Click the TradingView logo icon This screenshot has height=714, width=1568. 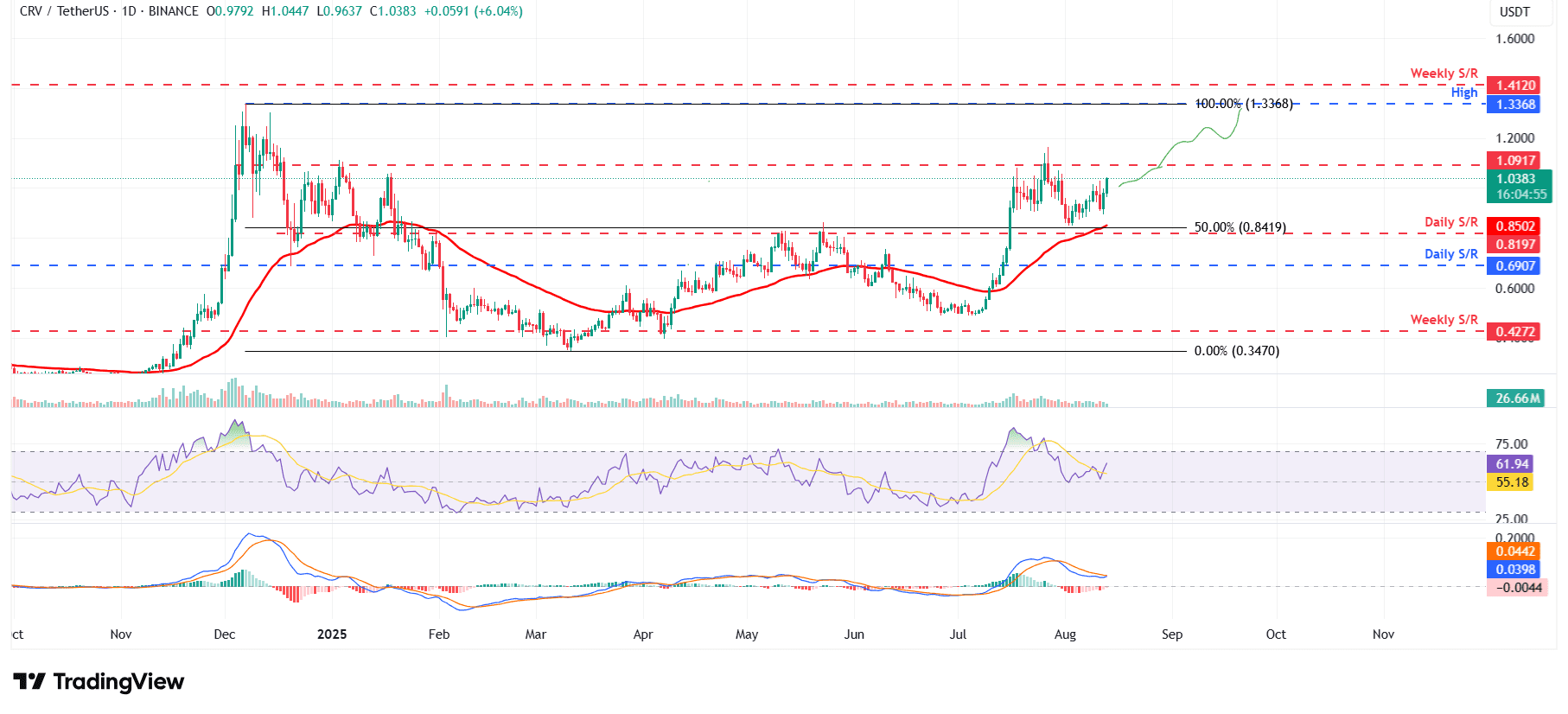[29, 682]
